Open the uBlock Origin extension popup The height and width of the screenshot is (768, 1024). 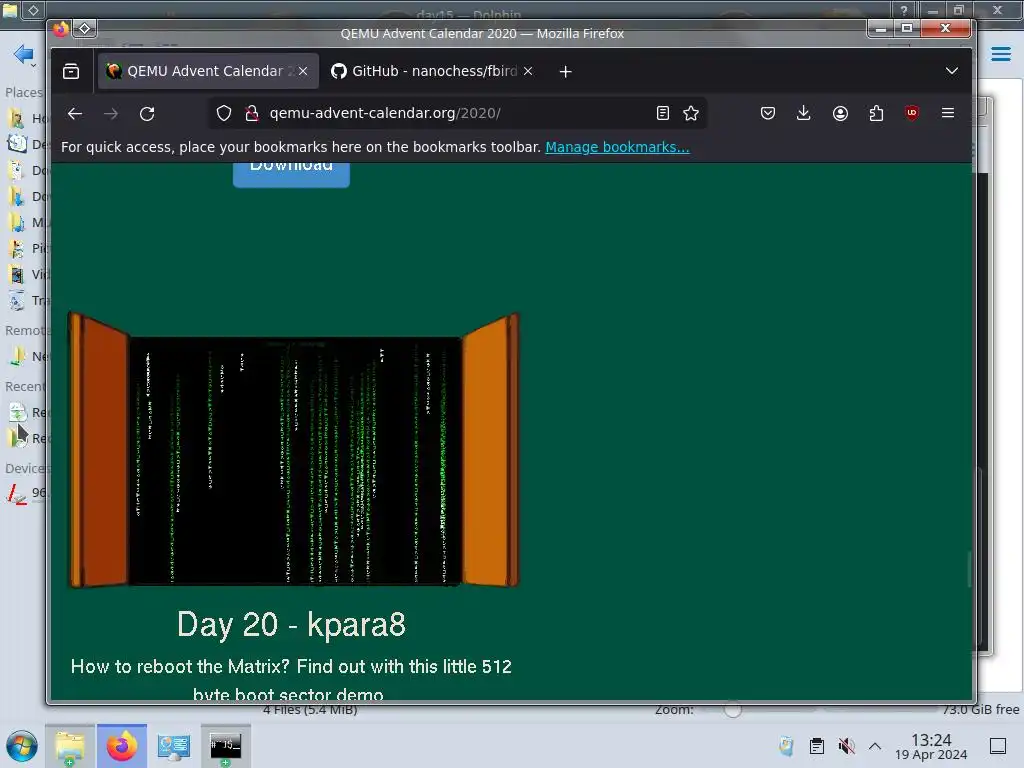912,114
